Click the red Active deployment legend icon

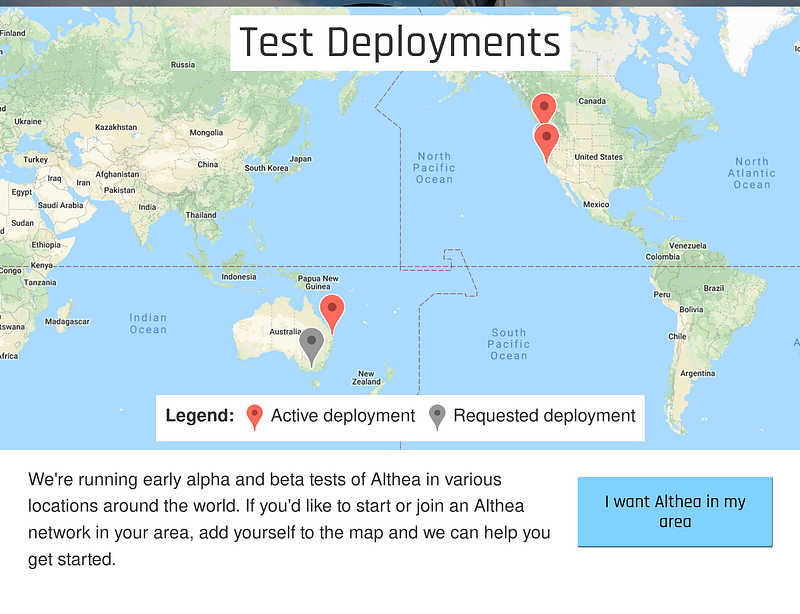(x=255, y=418)
